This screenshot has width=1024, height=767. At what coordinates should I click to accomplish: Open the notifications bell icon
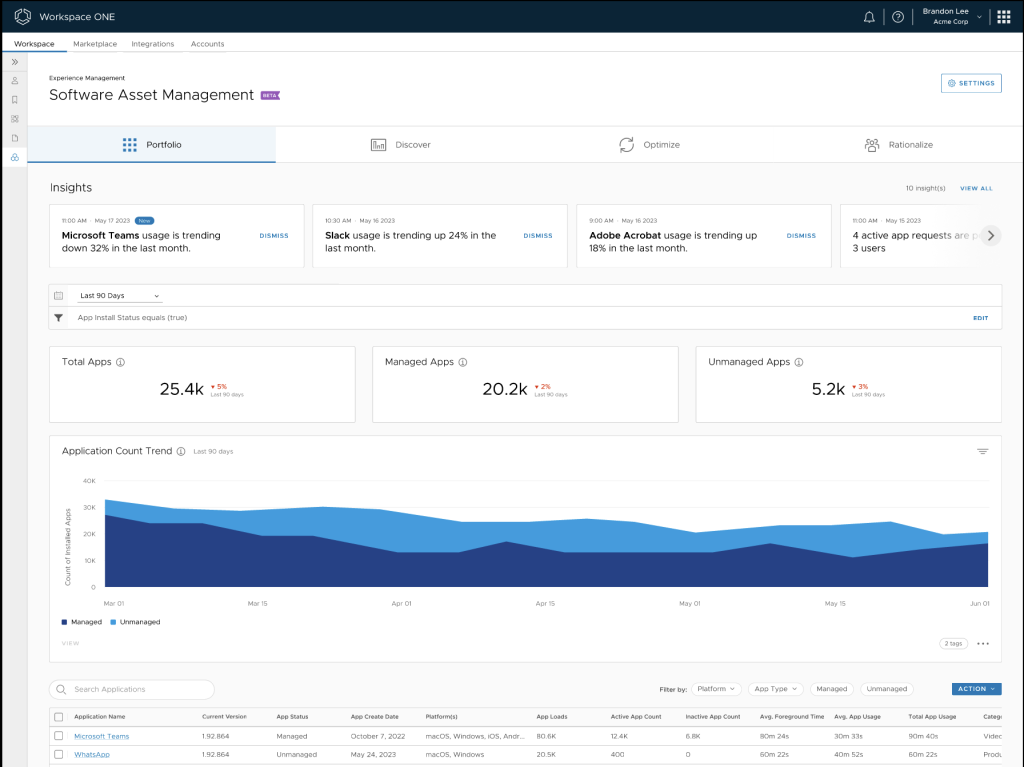click(x=869, y=17)
